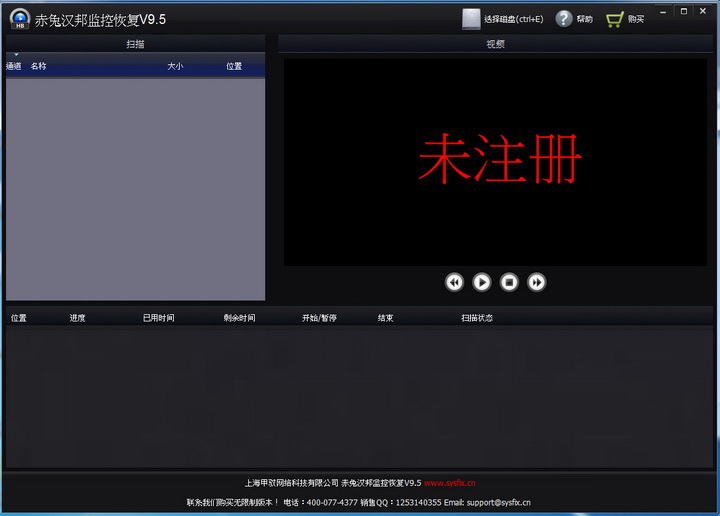Screen dimensions: 720x516
Task: Switch to the 扫描 panel tab
Action: 135,44
